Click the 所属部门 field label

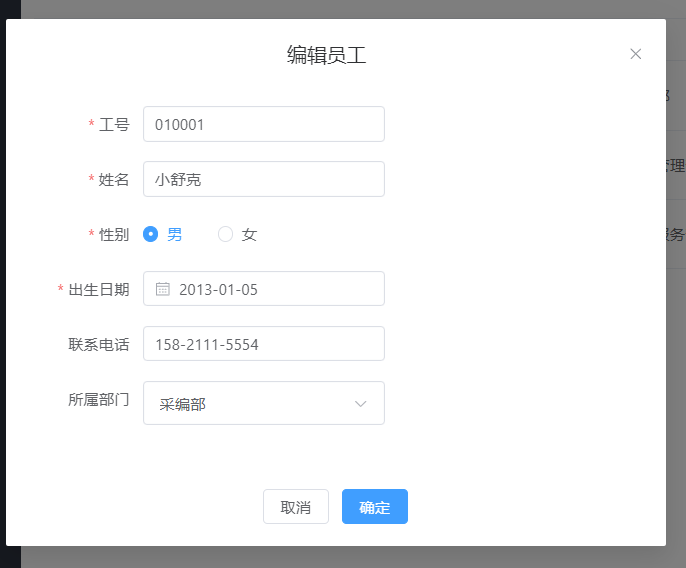click(99, 399)
